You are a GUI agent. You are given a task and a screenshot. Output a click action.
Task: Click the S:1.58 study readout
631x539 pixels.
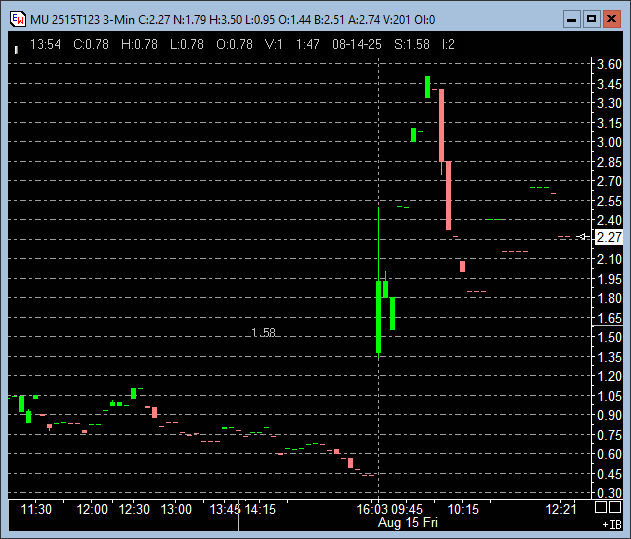[x=412, y=44]
